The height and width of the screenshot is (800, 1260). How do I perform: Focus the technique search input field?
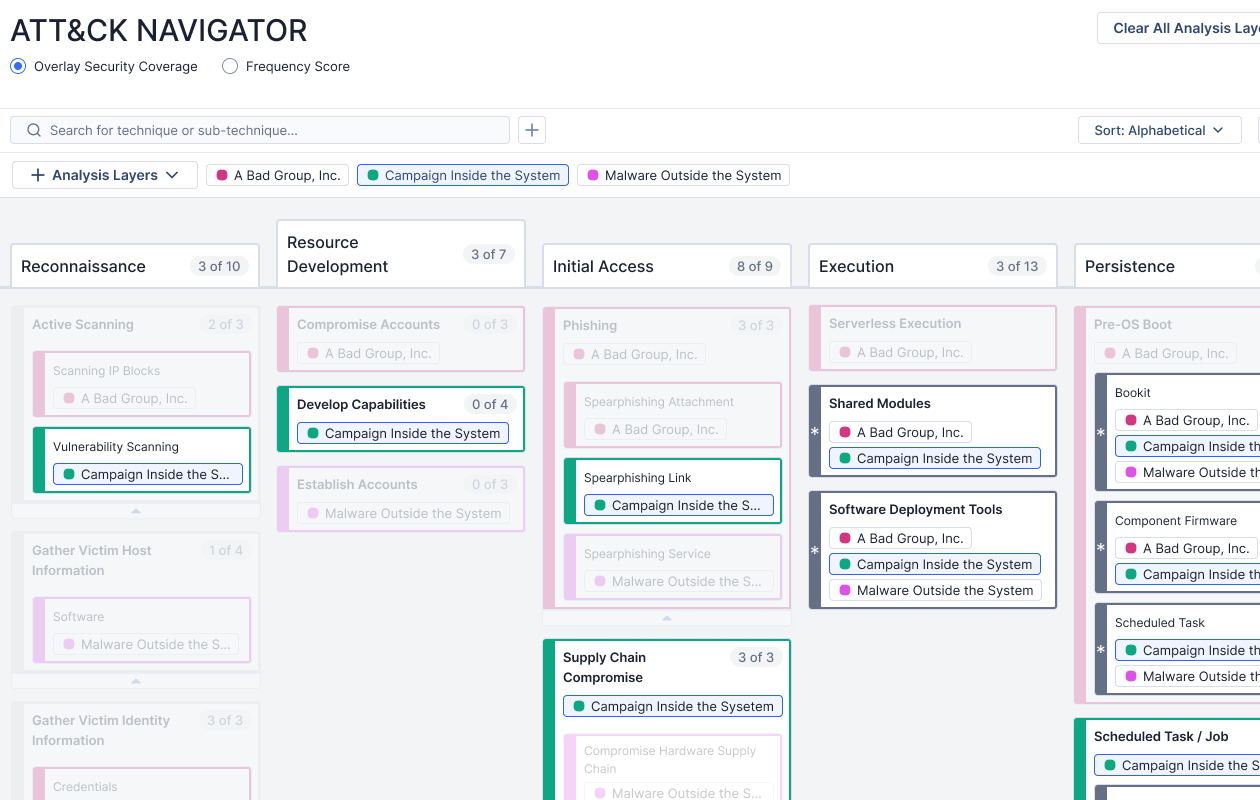260,130
